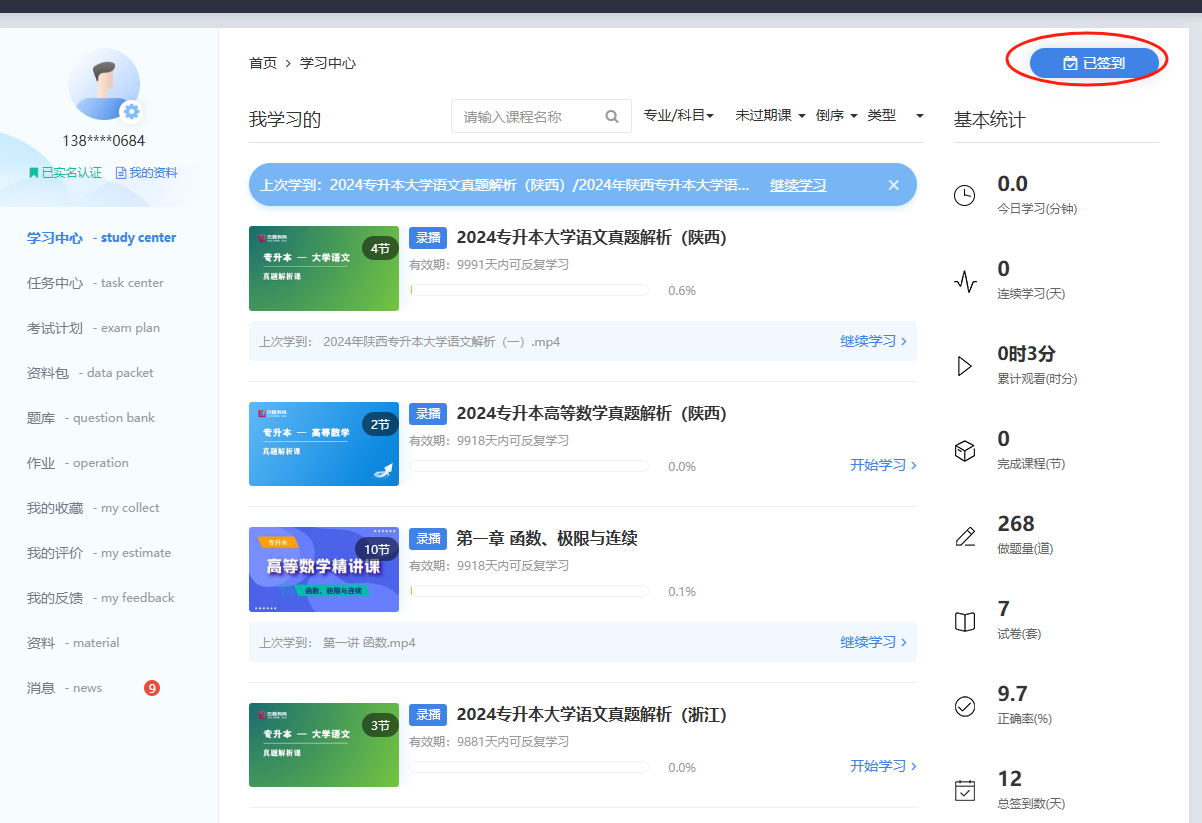This screenshot has width=1202, height=823.
Task: Click the search magnifier icon
Action: pyautogui.click(x=612, y=117)
